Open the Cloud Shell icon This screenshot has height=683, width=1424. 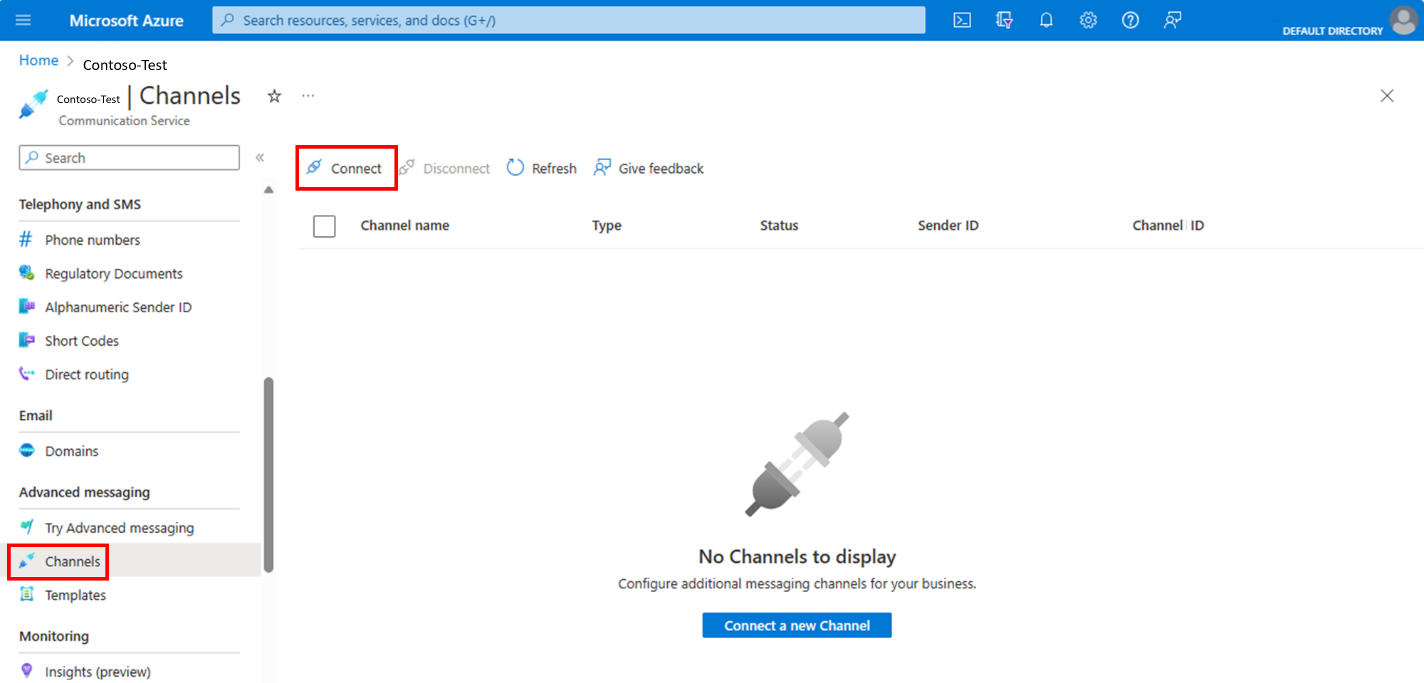tap(962, 20)
